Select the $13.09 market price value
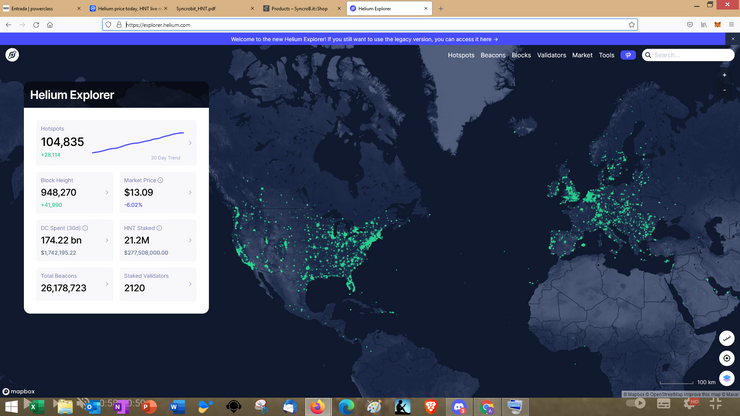740x416 pixels. pos(138,192)
